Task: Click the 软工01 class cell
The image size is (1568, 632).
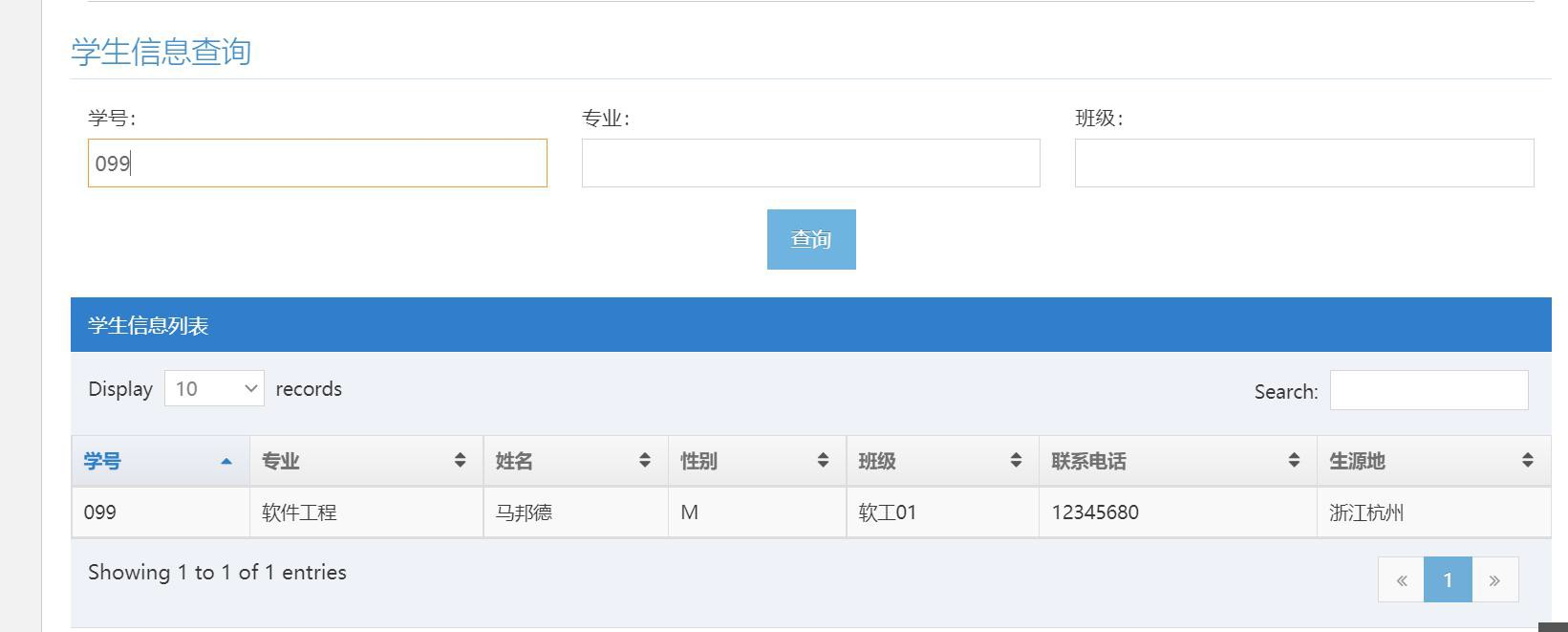Action: 943,512
